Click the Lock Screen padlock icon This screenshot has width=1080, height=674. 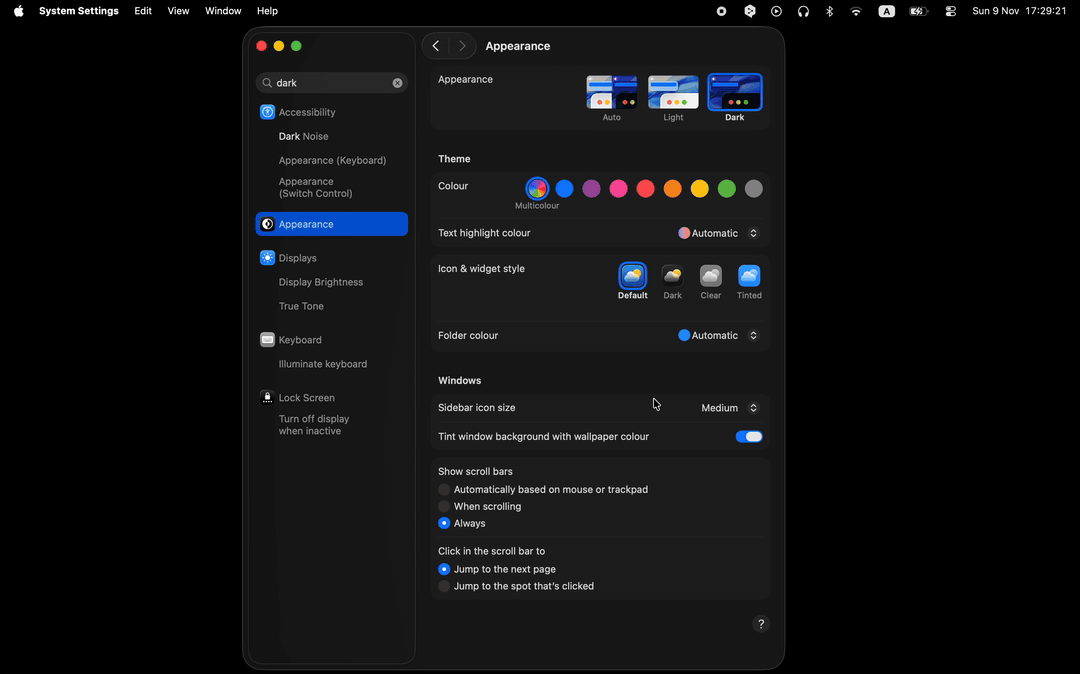tap(267, 398)
